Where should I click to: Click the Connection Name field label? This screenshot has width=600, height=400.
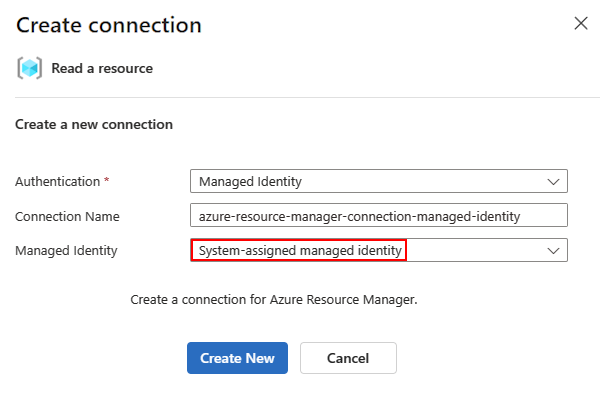(x=67, y=216)
